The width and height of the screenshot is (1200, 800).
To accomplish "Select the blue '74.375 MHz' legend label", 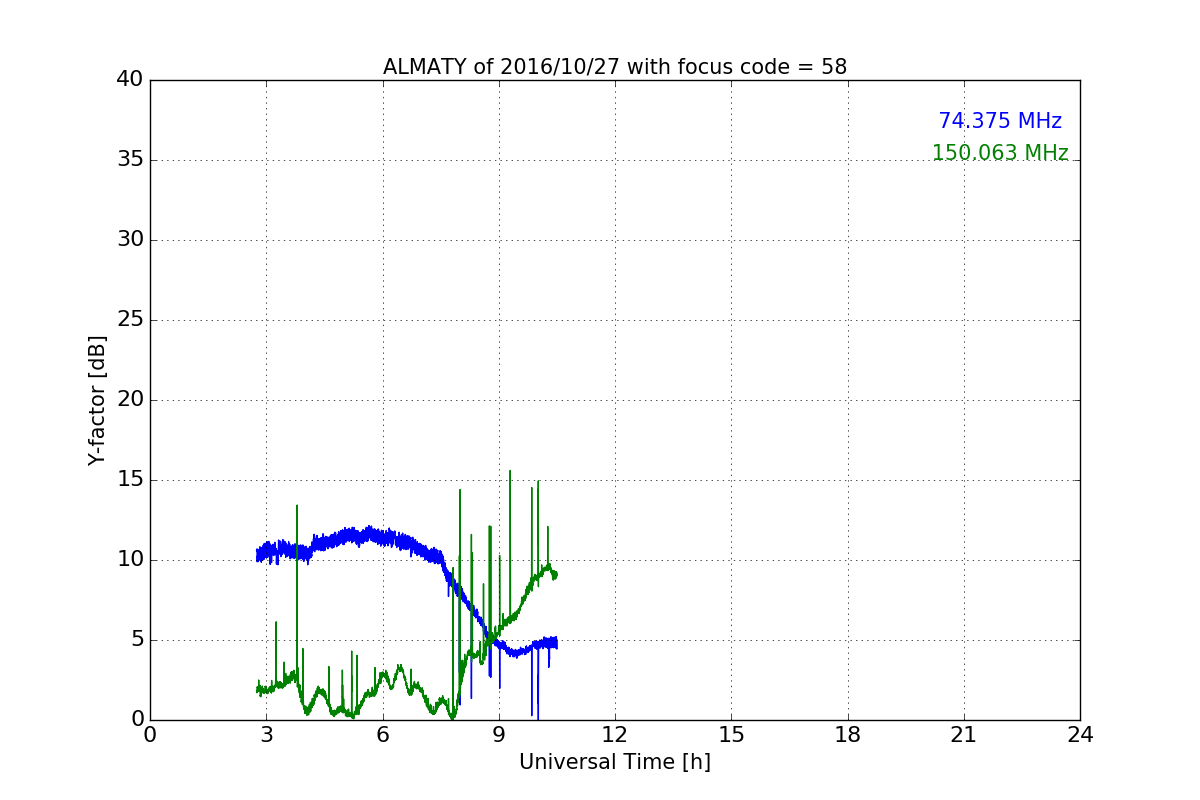I will [1000, 121].
